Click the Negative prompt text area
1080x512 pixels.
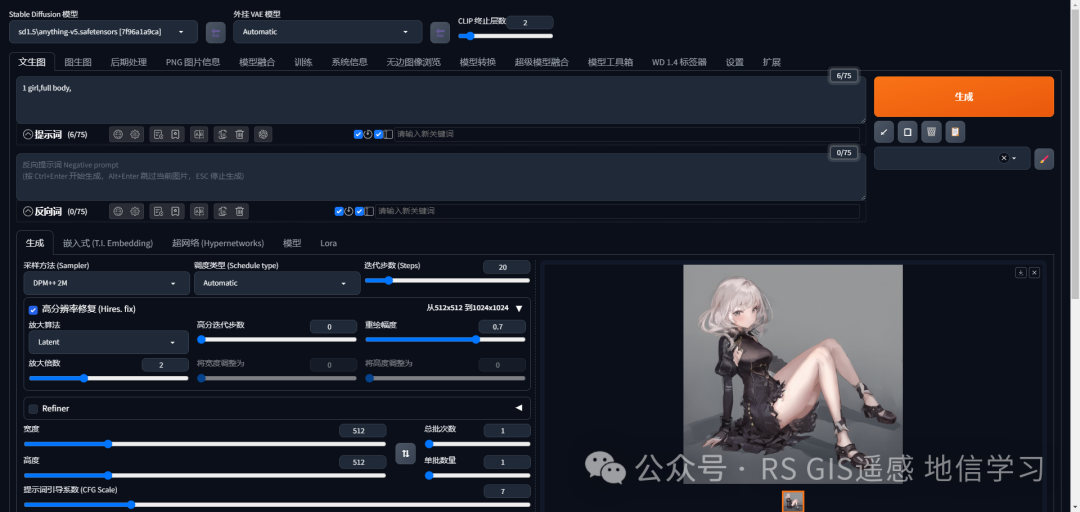[x=441, y=177]
